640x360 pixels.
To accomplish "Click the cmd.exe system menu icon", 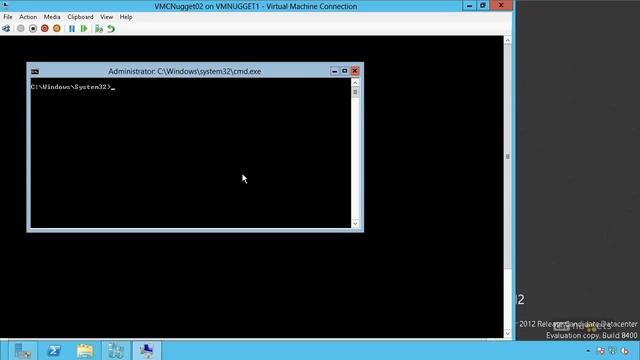I will click(35, 71).
